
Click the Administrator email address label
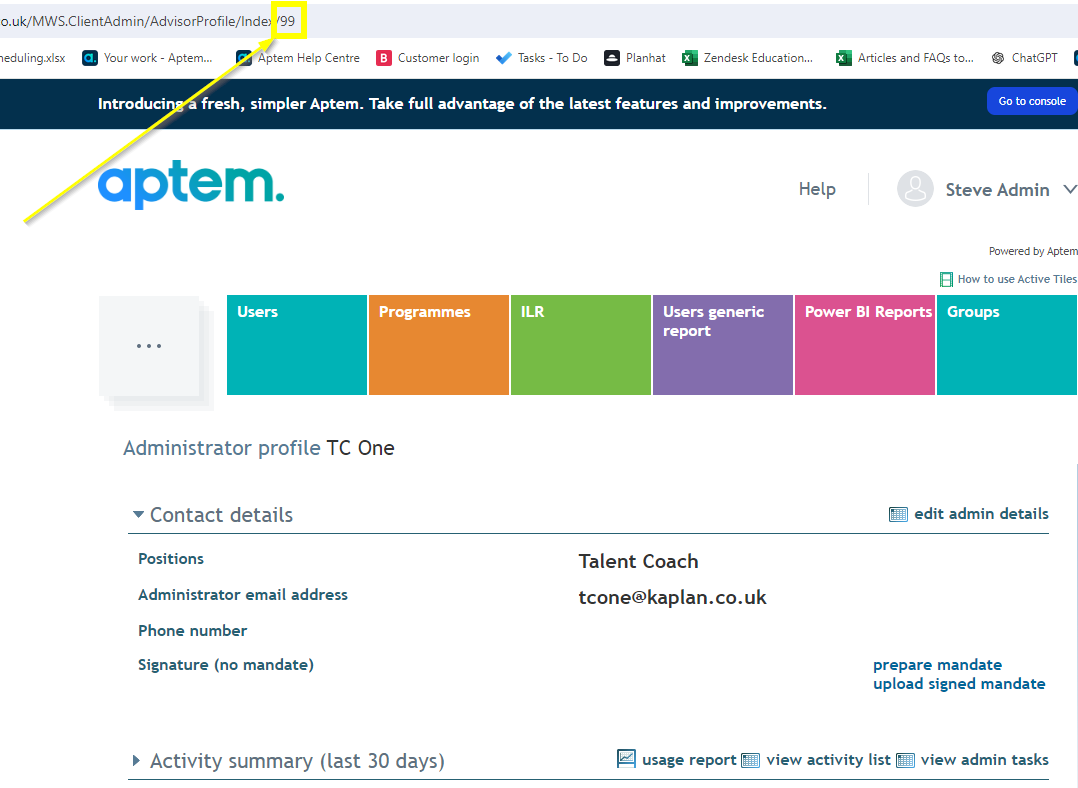(243, 595)
